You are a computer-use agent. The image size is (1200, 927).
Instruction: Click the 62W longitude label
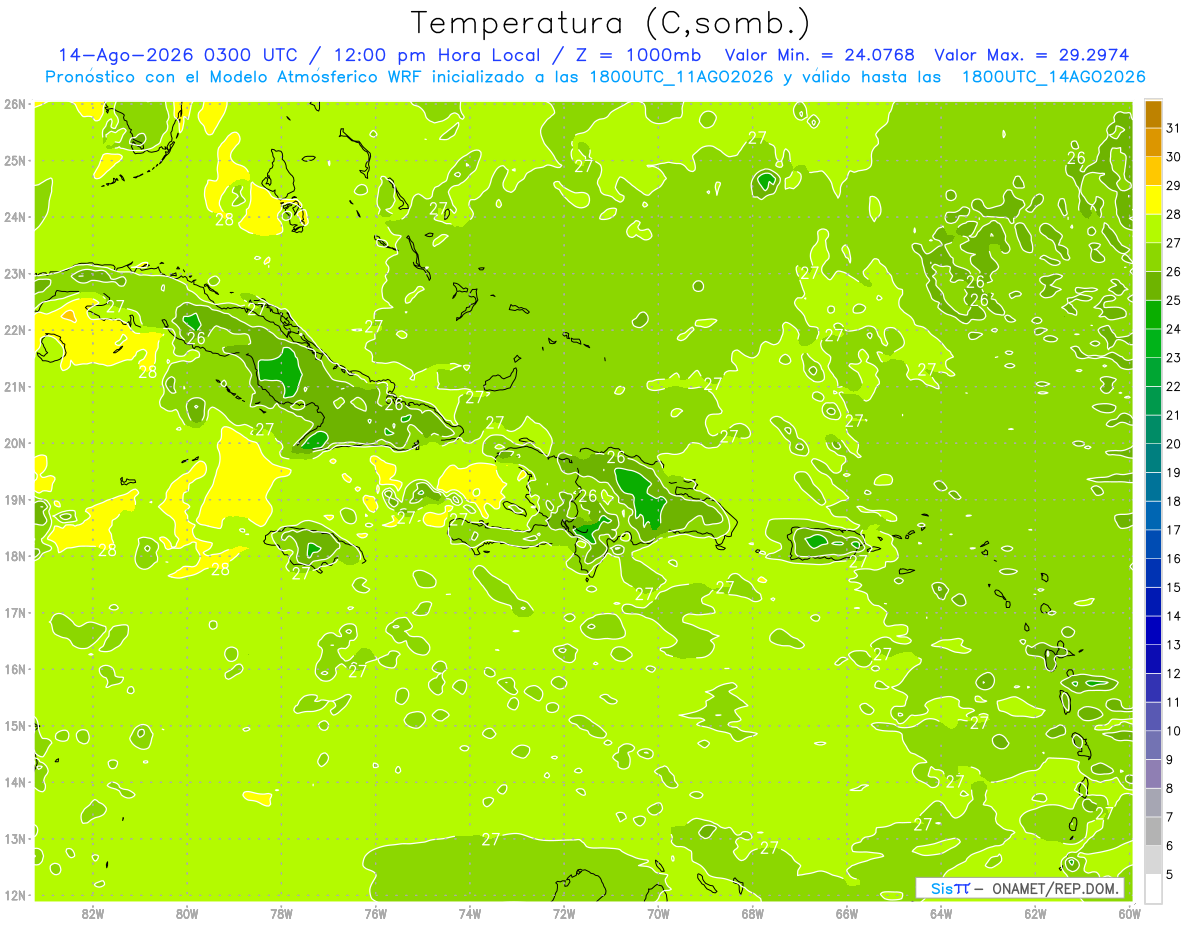coord(1035,912)
